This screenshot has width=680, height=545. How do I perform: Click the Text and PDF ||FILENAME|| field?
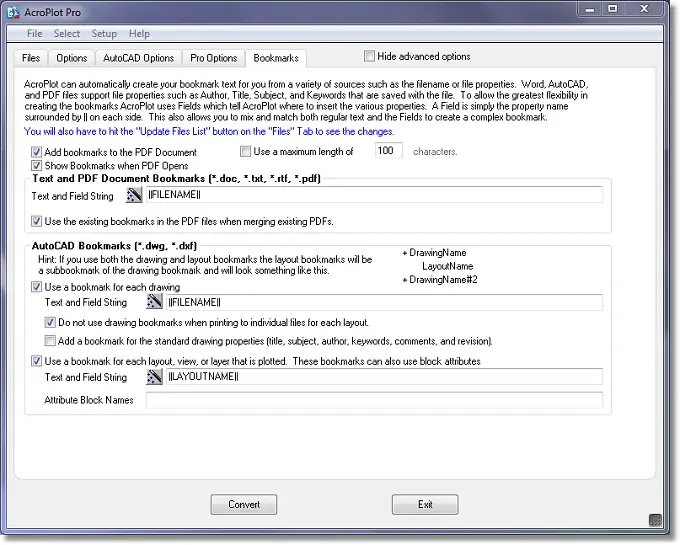tap(374, 195)
